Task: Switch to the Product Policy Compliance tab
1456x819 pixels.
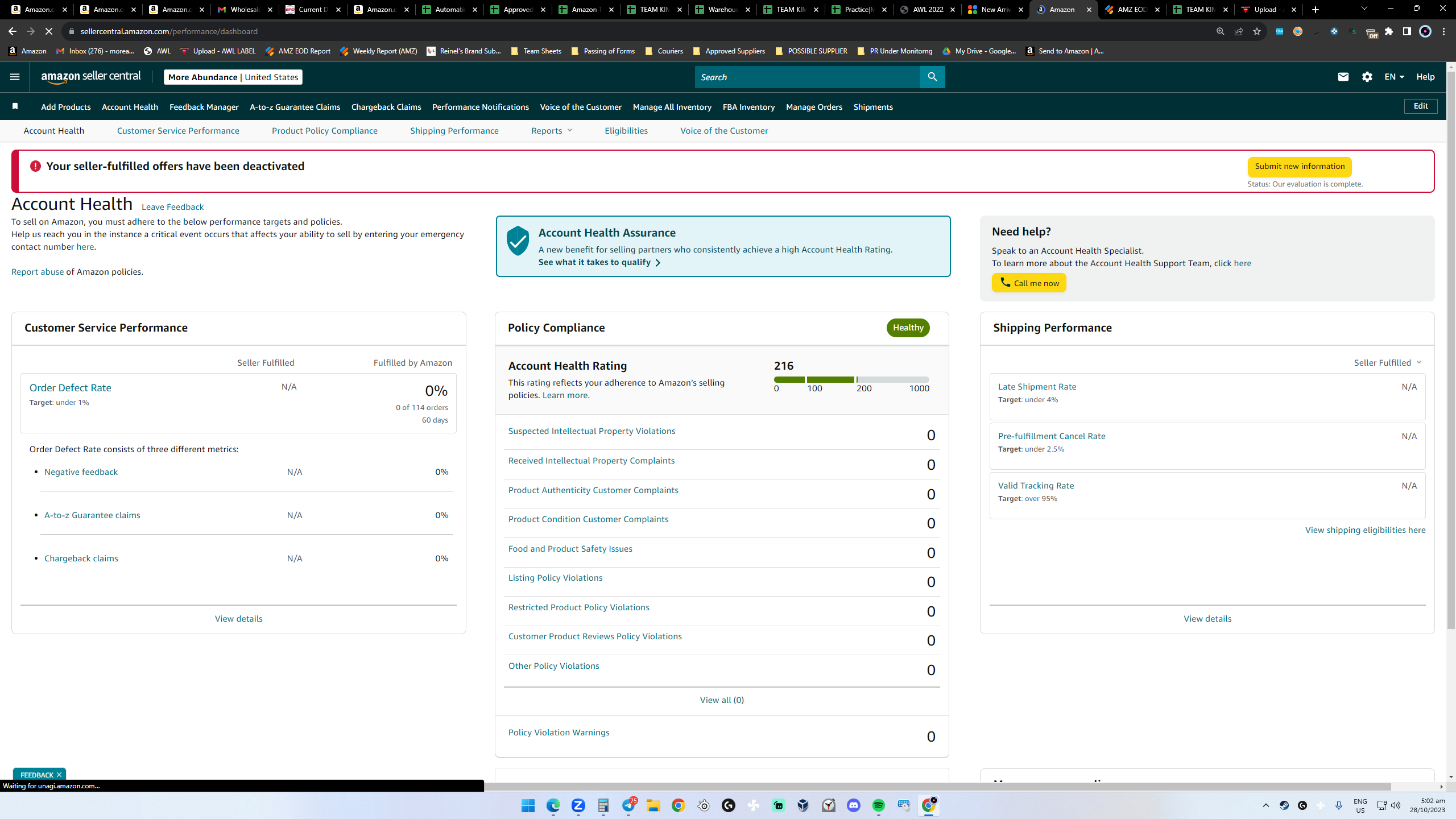Action: [x=325, y=131]
